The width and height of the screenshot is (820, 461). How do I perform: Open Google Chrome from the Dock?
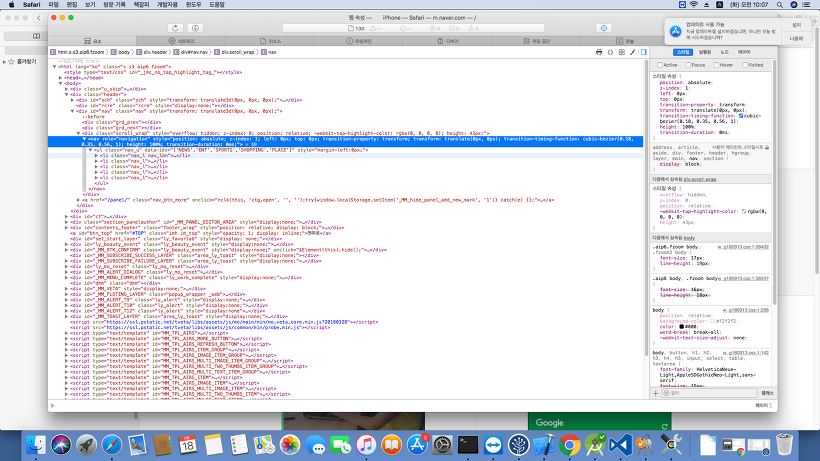570,445
